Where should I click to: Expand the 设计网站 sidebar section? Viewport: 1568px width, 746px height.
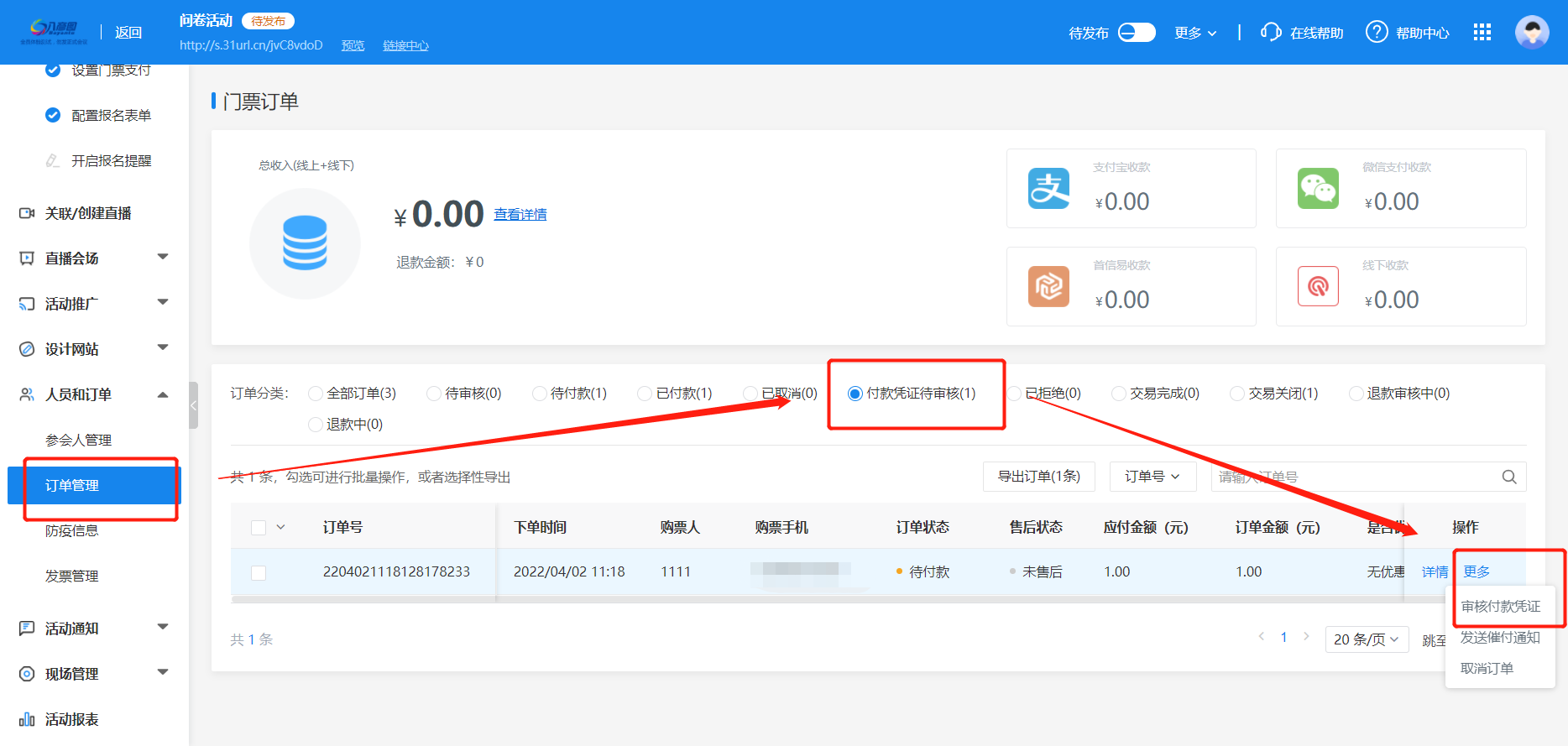coord(163,347)
